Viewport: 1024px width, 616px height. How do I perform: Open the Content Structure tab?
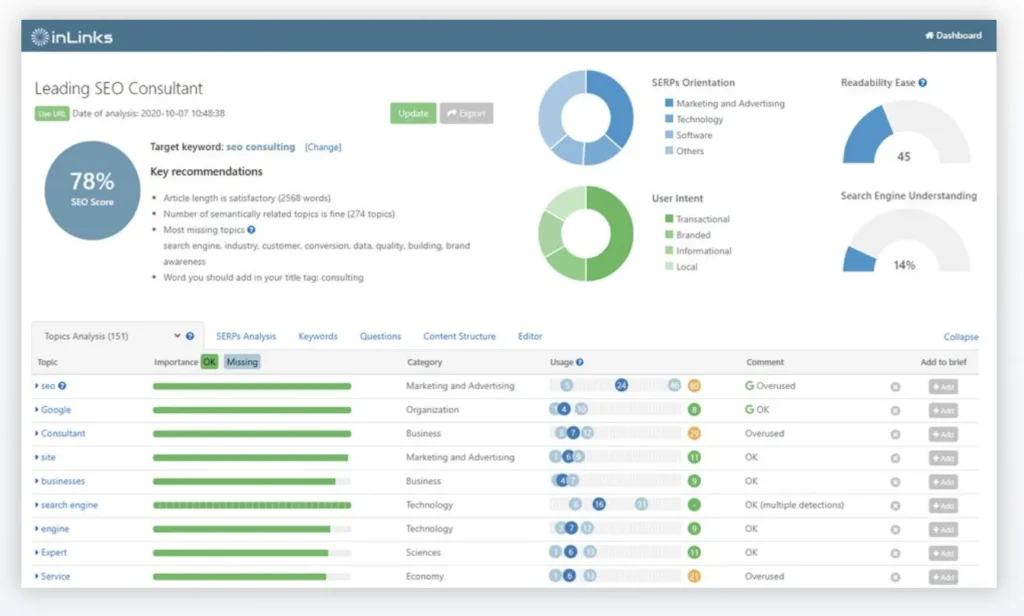459,337
